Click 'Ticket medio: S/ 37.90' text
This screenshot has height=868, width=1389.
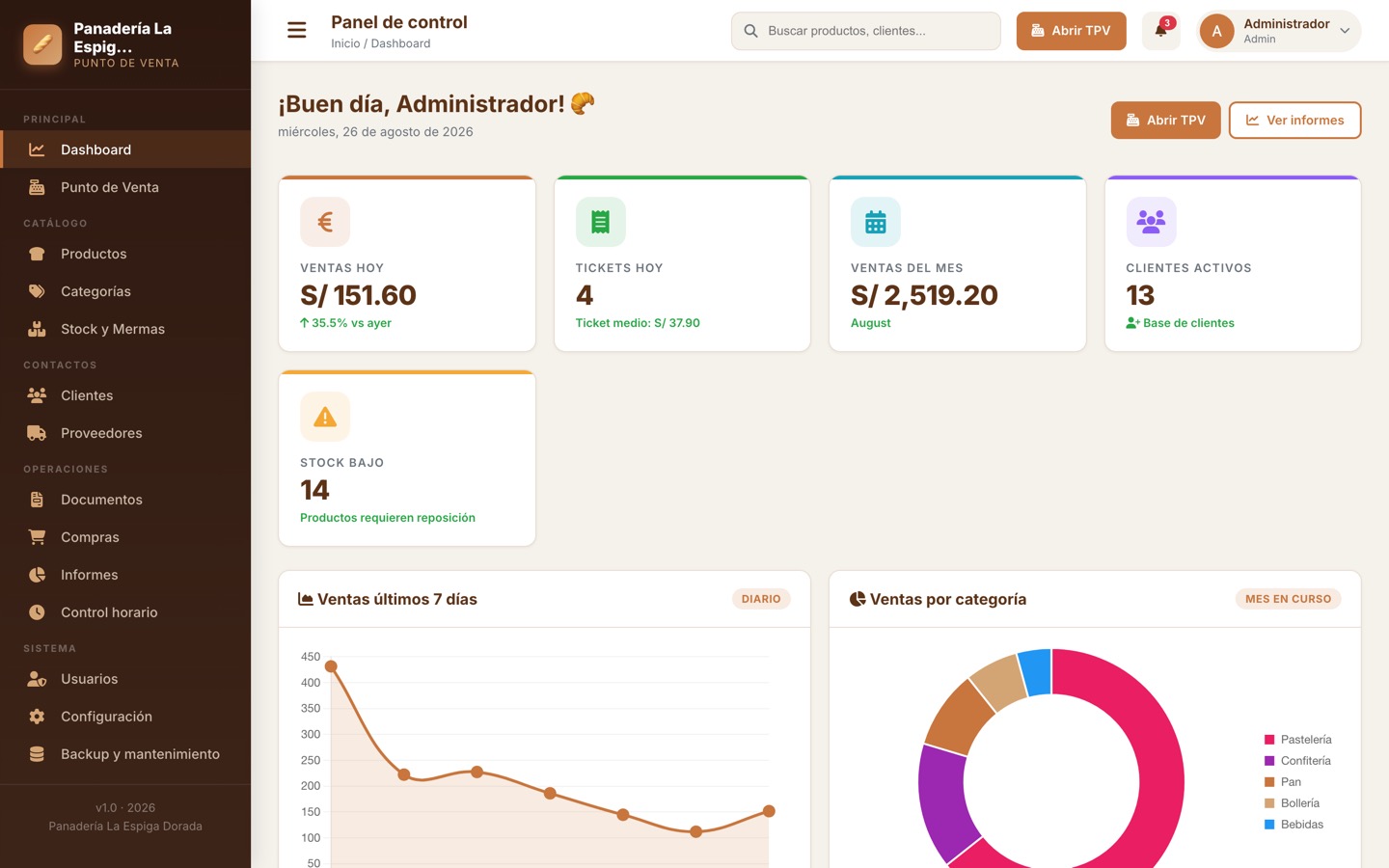point(638,323)
